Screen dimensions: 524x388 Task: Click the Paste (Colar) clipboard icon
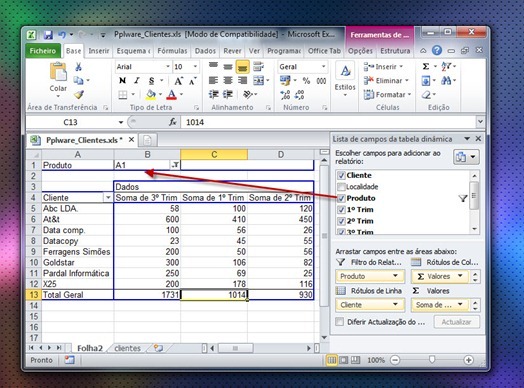[x=58, y=72]
